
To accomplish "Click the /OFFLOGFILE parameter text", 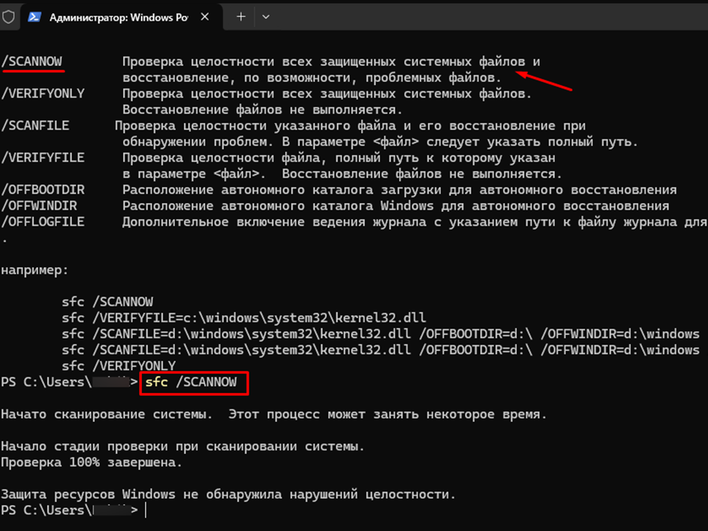I will click(x=43, y=222).
